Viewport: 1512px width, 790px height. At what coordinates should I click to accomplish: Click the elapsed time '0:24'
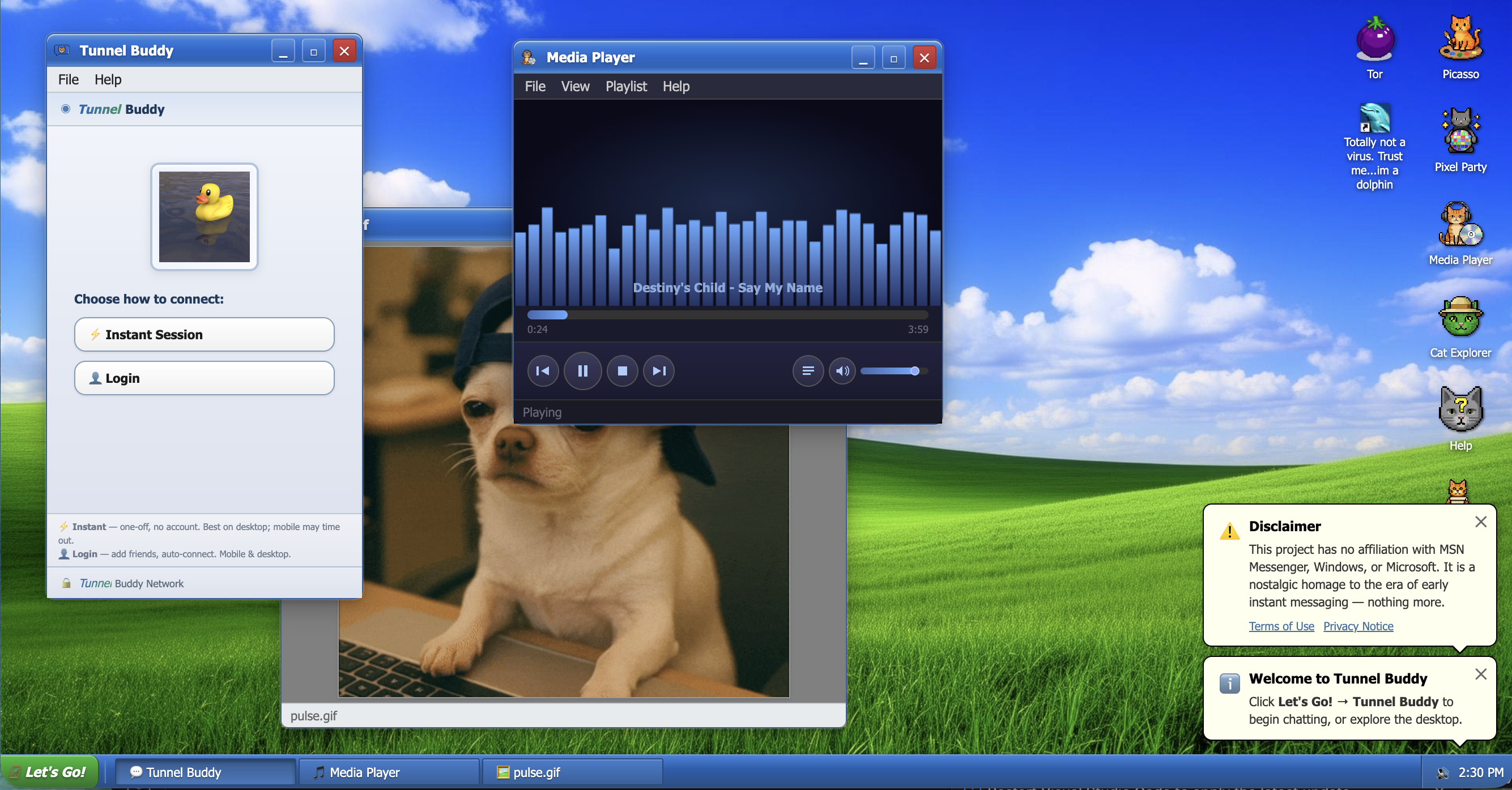[x=537, y=329]
